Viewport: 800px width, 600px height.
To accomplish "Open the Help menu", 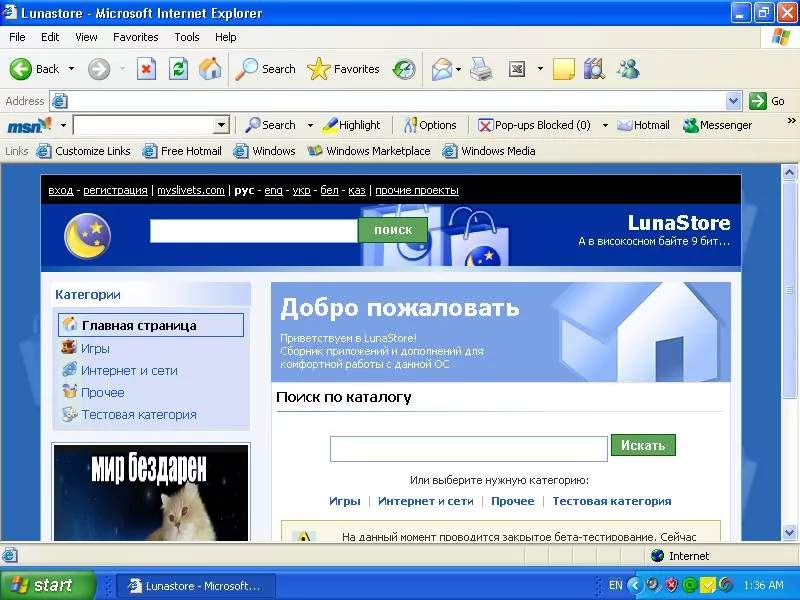I will (226, 37).
